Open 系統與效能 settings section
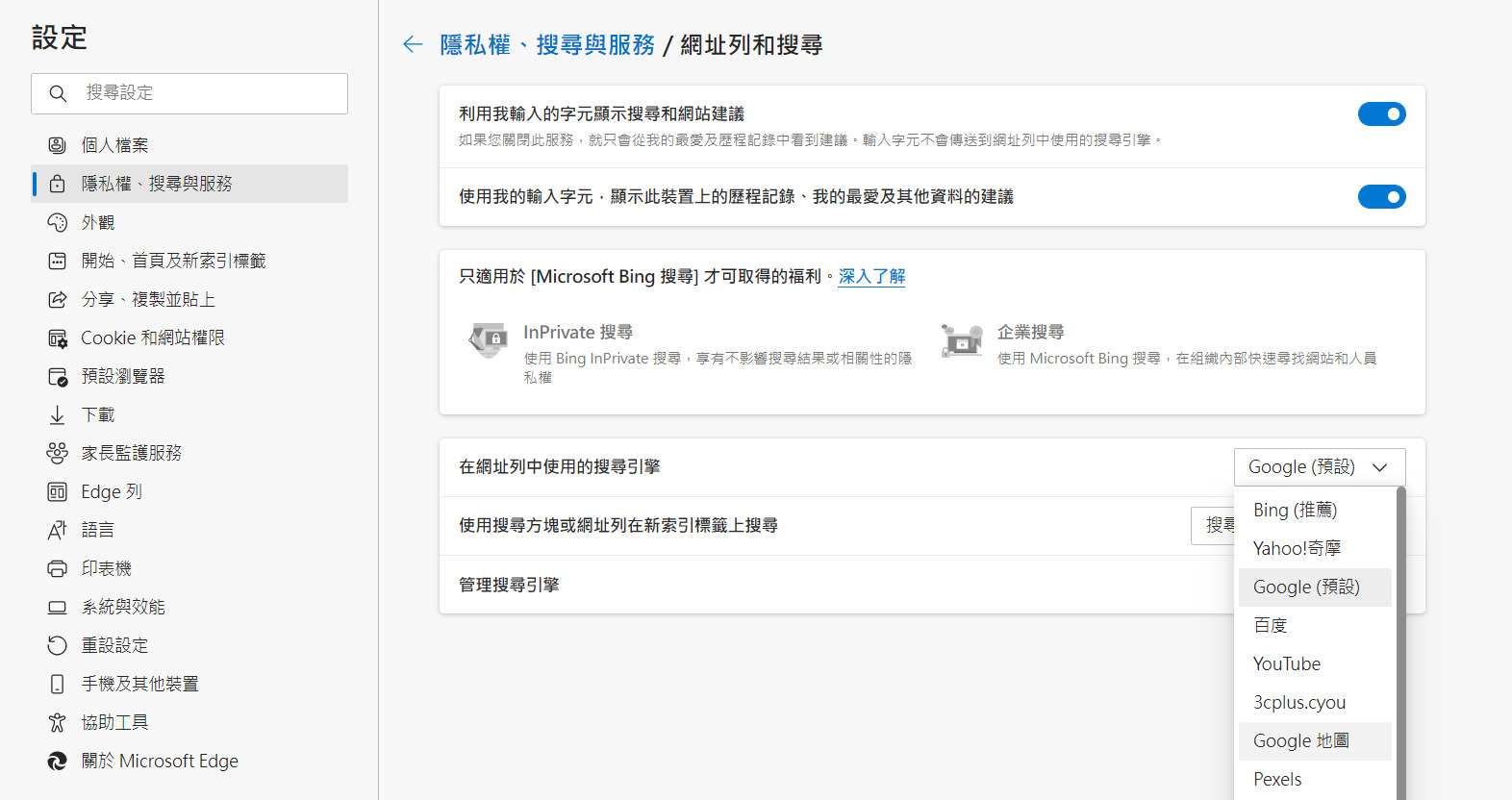The width and height of the screenshot is (1512, 800). pyautogui.click(x=189, y=607)
